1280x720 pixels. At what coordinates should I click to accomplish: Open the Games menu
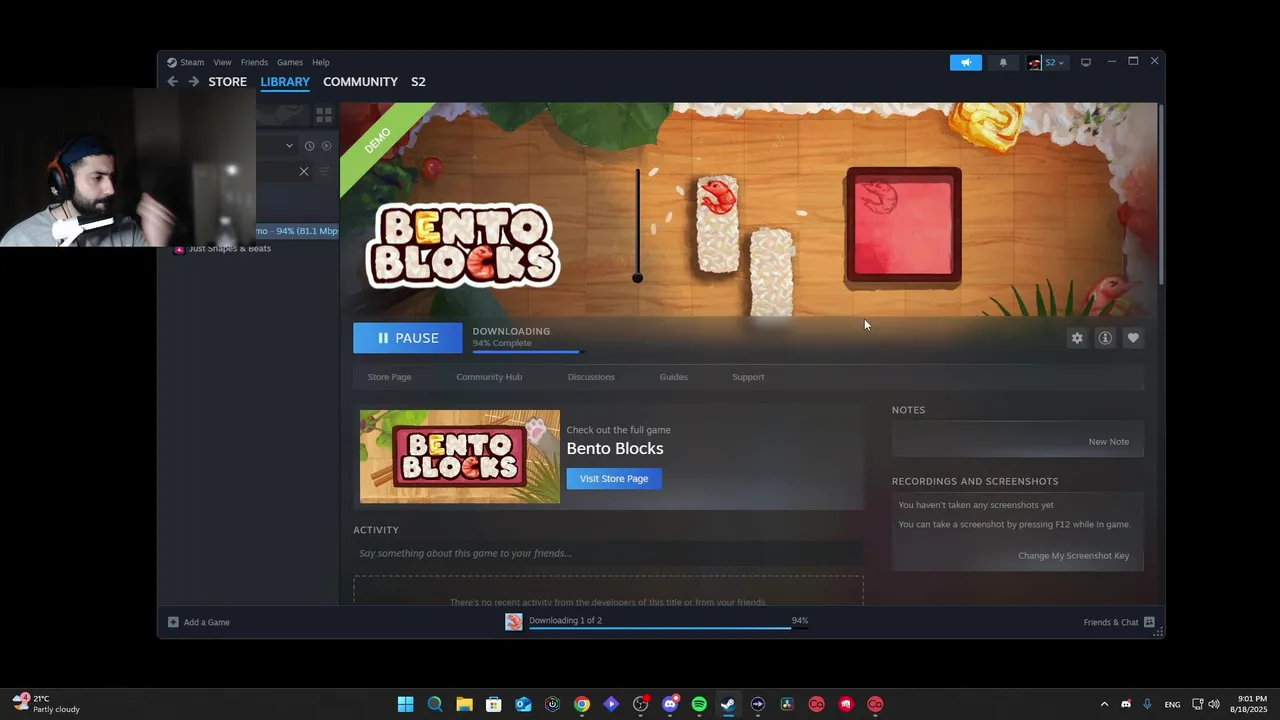click(290, 62)
